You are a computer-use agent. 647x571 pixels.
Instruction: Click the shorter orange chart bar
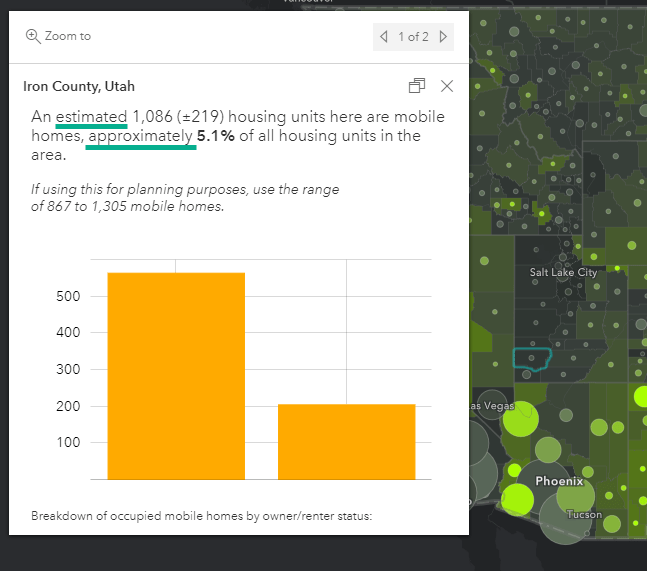pos(346,441)
